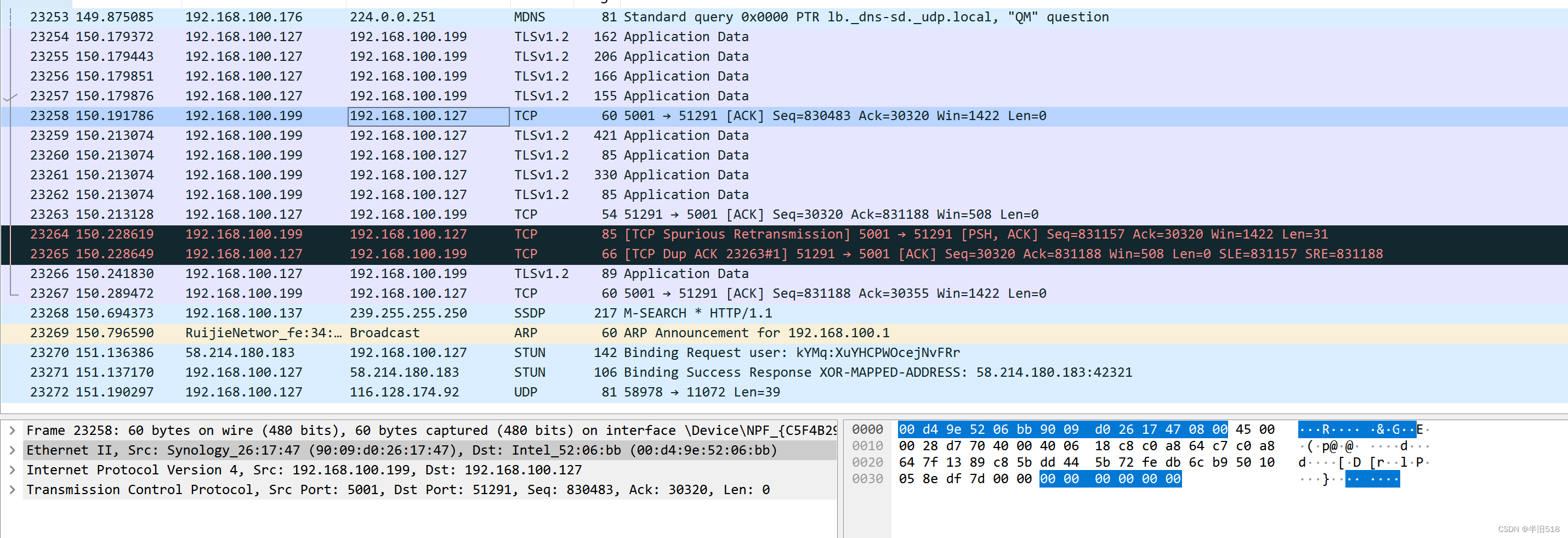Image resolution: width=1568 pixels, height=538 pixels.
Task: Select packet 23253 MDNS standard query row
Action: click(x=784, y=17)
